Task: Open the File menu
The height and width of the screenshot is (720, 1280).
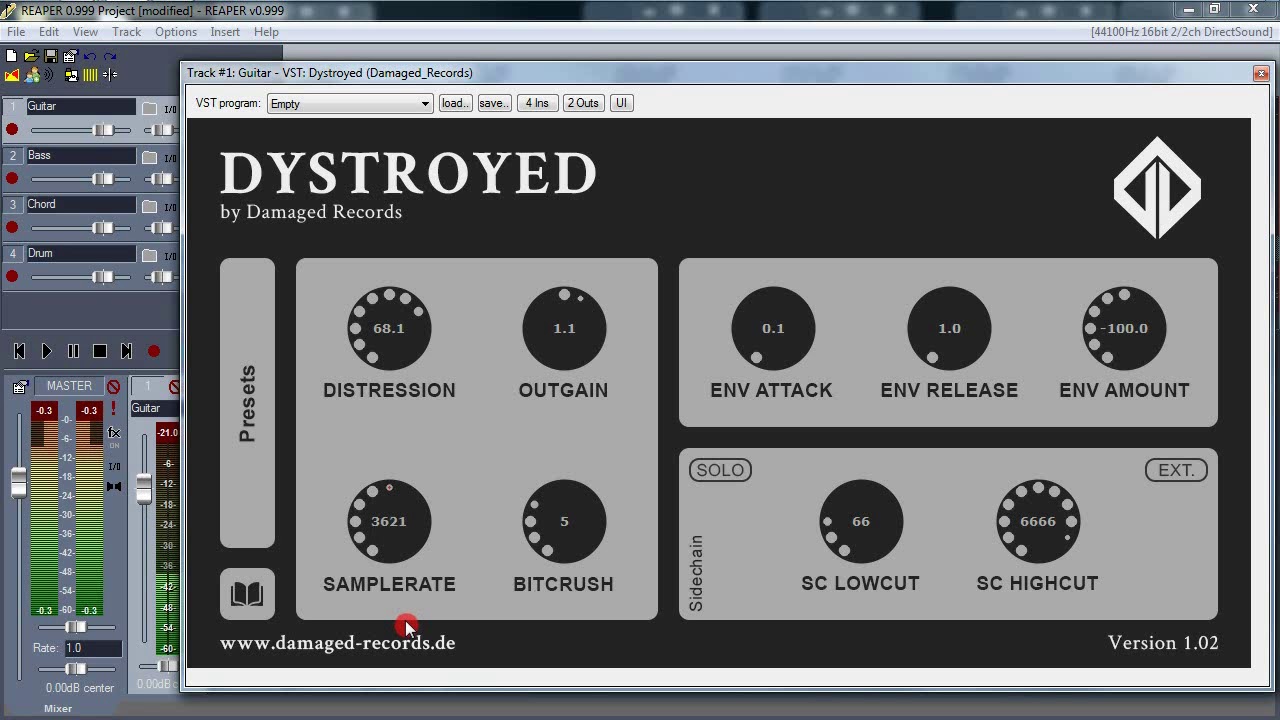Action: pos(16,32)
